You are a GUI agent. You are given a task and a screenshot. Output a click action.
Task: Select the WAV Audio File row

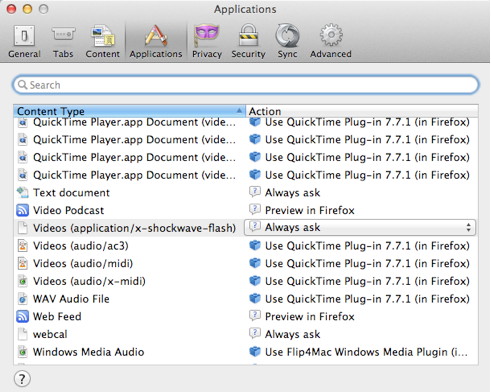click(x=246, y=299)
